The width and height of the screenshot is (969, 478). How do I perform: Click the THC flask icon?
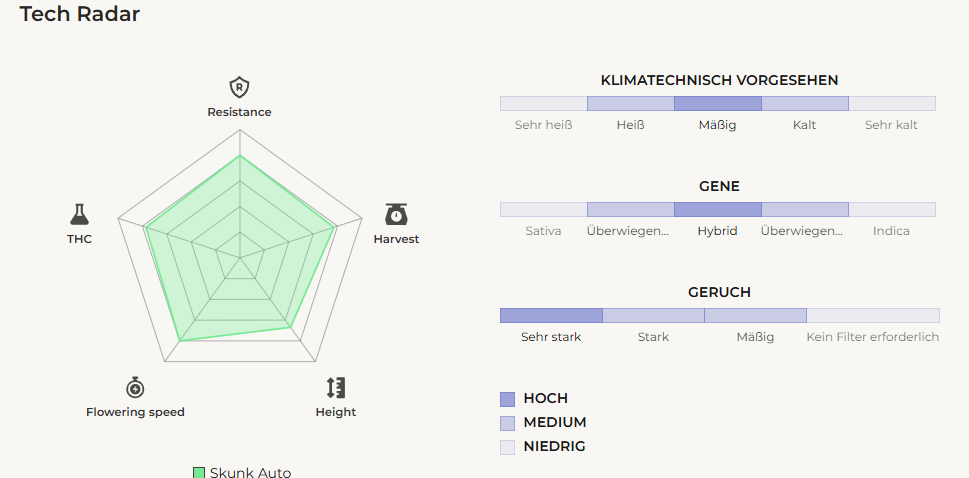[80, 213]
